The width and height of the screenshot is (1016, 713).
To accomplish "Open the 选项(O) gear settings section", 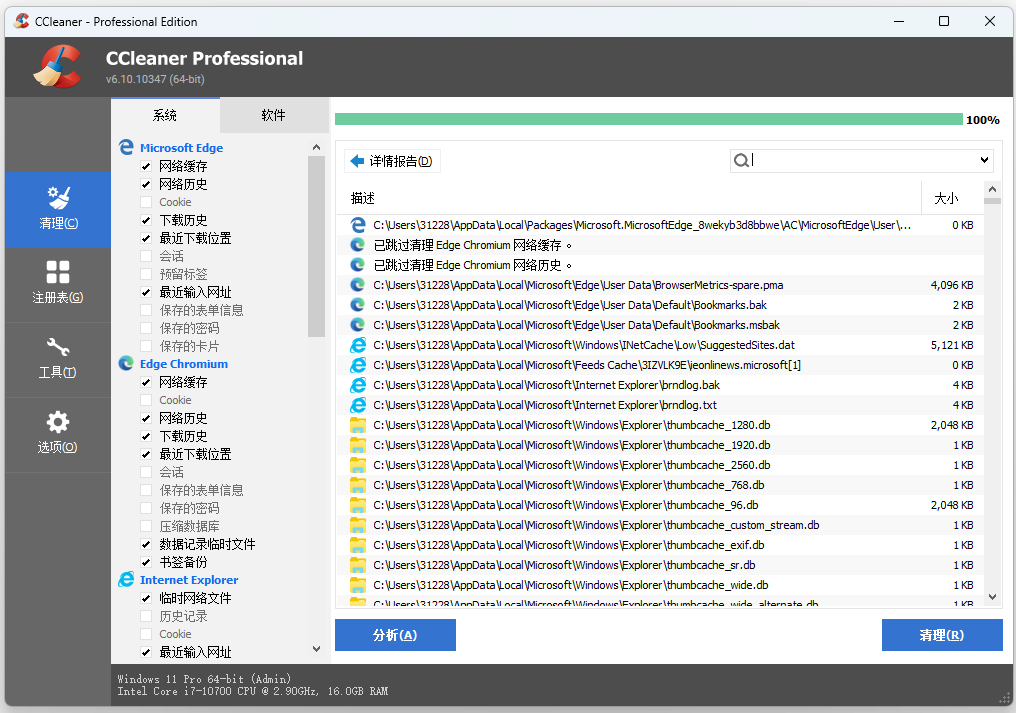I will (58, 434).
